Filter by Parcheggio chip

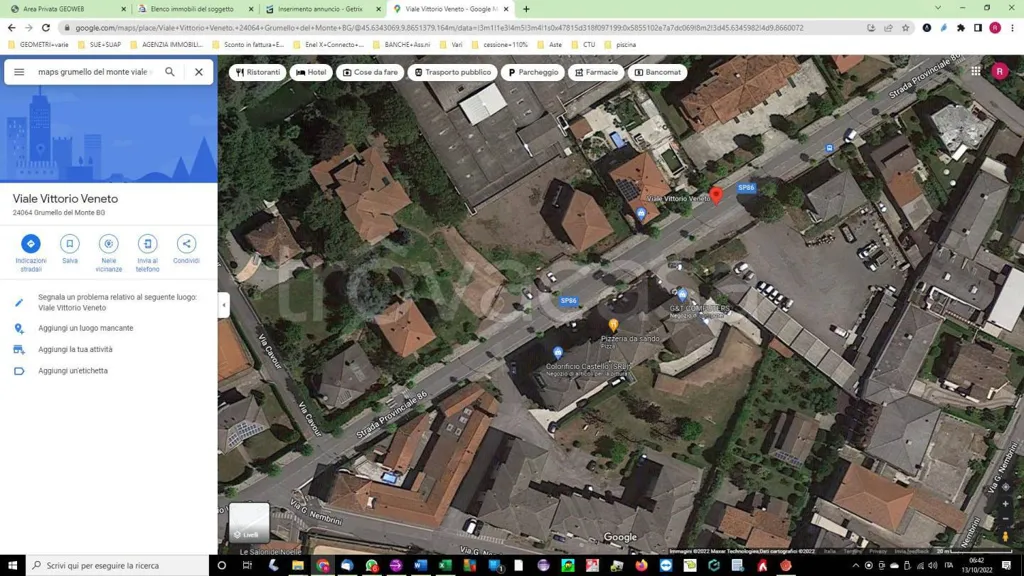(533, 72)
